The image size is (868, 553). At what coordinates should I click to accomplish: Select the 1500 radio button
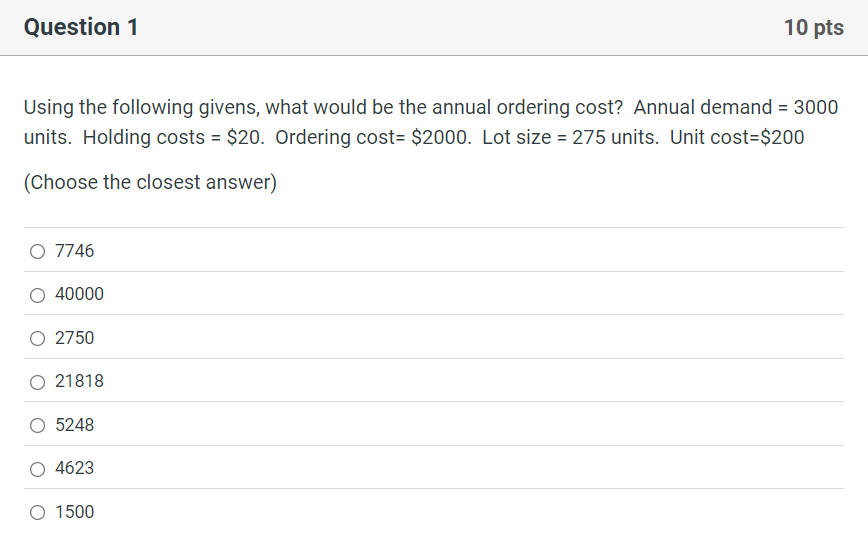(37, 512)
